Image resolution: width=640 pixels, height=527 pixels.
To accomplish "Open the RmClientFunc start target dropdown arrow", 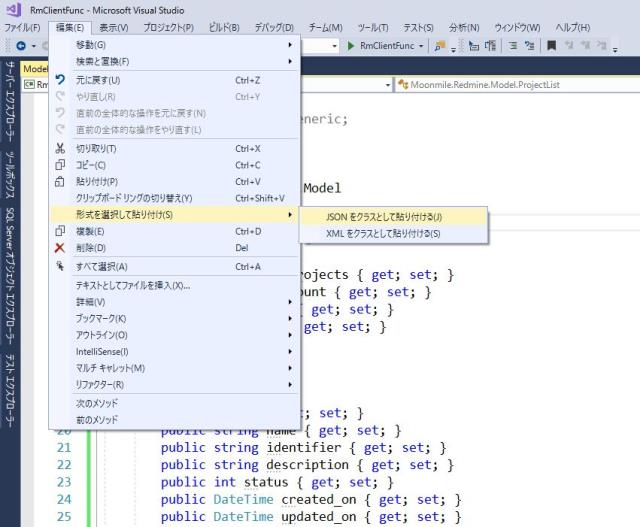I will [x=422, y=46].
